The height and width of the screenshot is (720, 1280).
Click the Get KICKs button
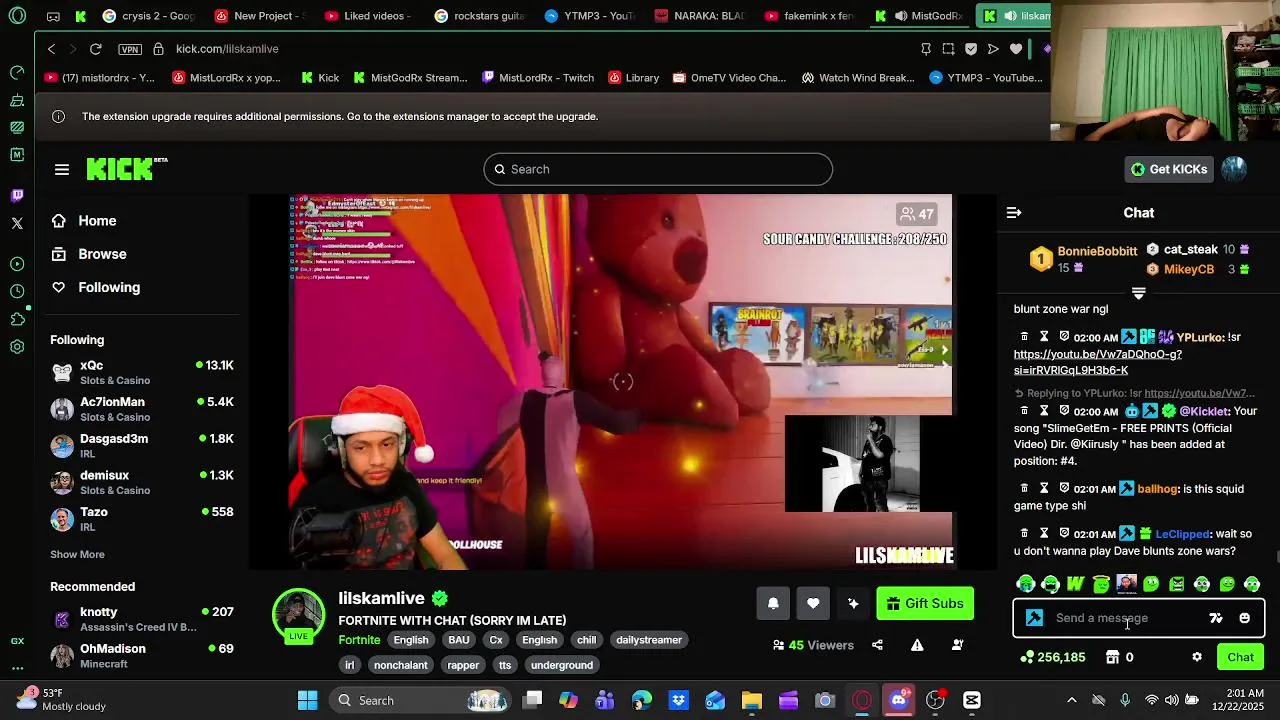pyautogui.click(x=1169, y=169)
